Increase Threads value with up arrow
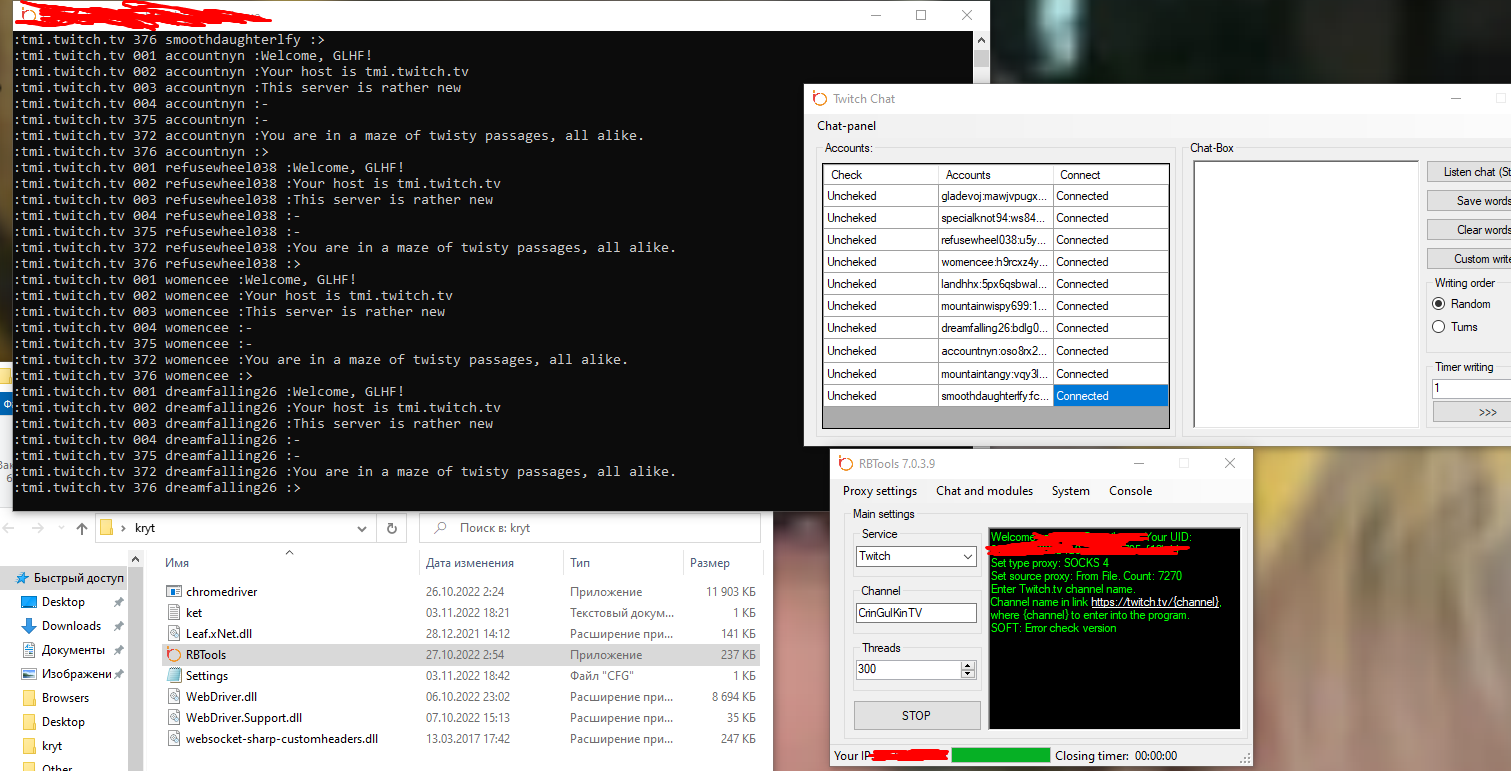 [x=967, y=664]
